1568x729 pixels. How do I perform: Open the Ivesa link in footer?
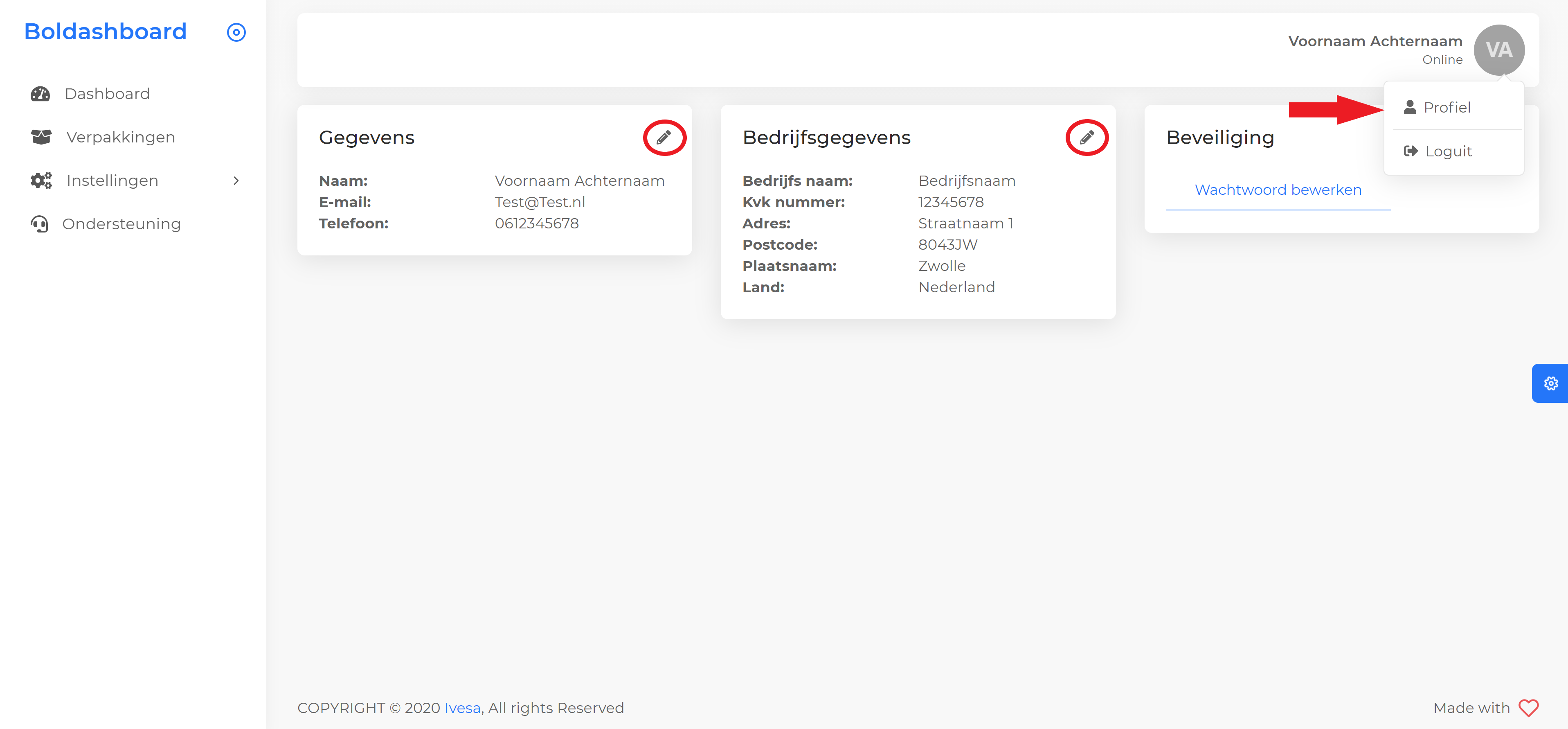[462, 708]
